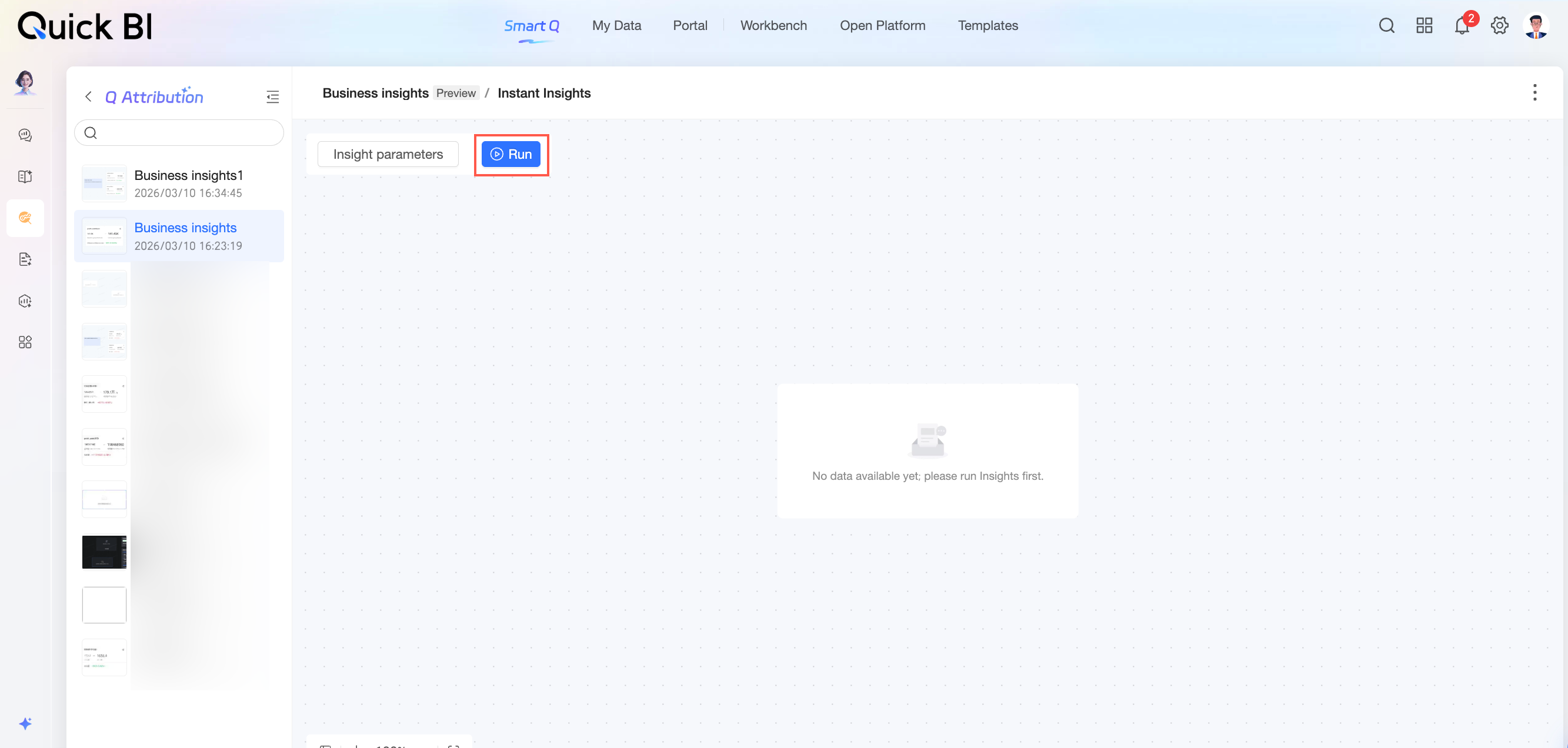The height and width of the screenshot is (748, 1568).
Task: Click the Preview badge
Action: (x=456, y=93)
